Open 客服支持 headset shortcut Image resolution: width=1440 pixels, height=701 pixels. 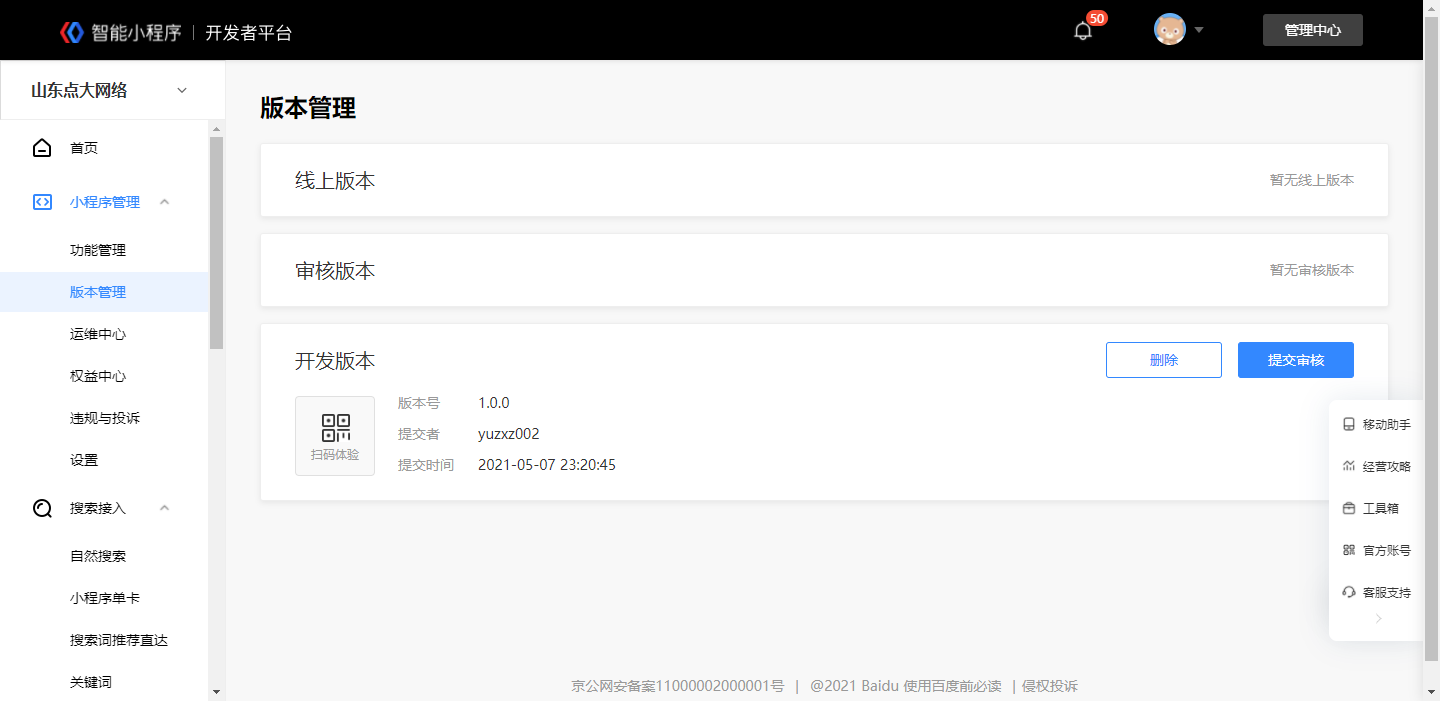[1376, 592]
